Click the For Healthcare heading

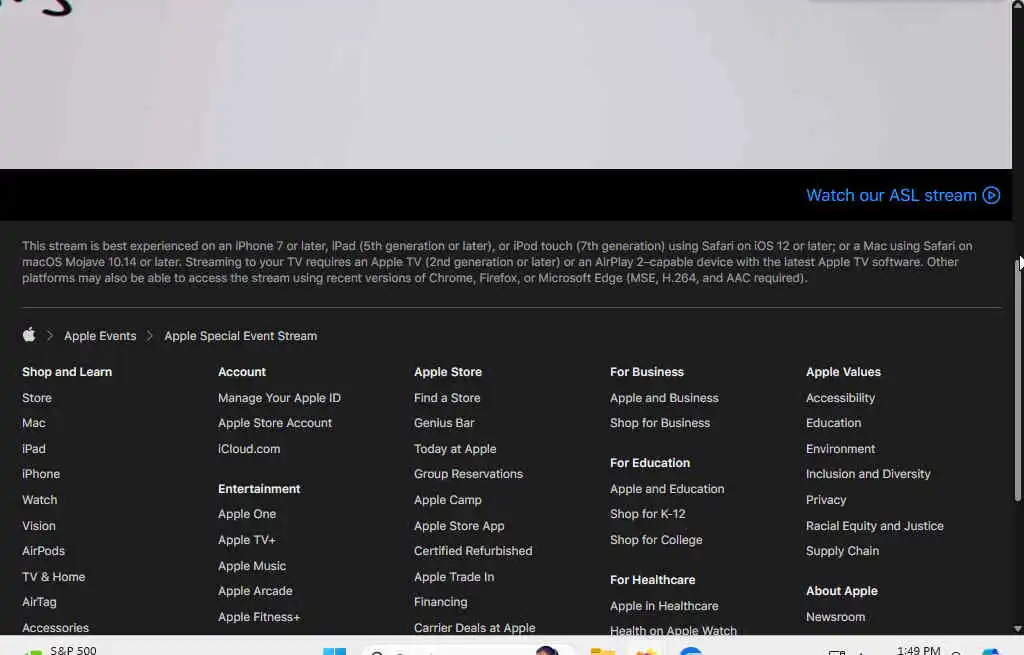652,580
